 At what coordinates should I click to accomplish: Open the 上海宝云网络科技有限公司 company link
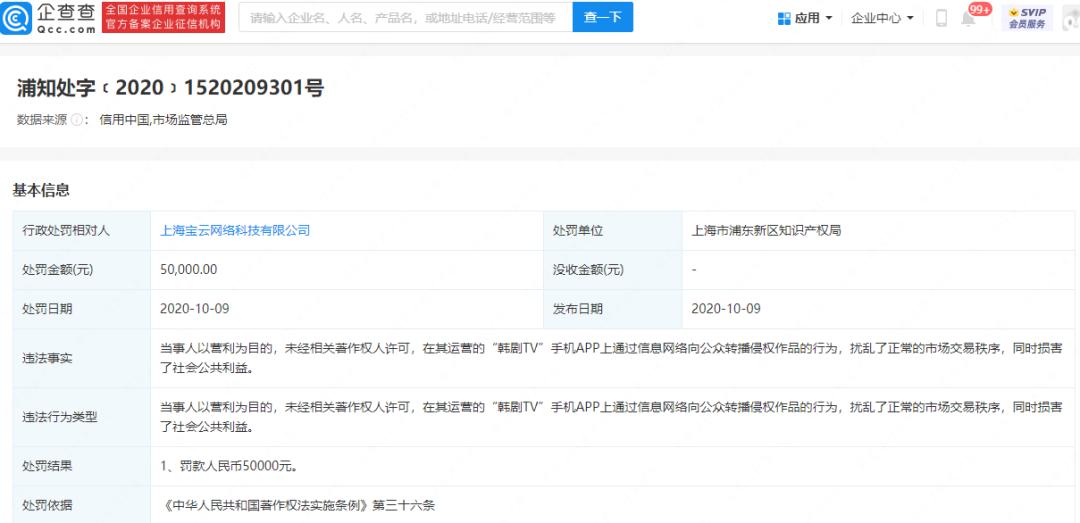235,230
